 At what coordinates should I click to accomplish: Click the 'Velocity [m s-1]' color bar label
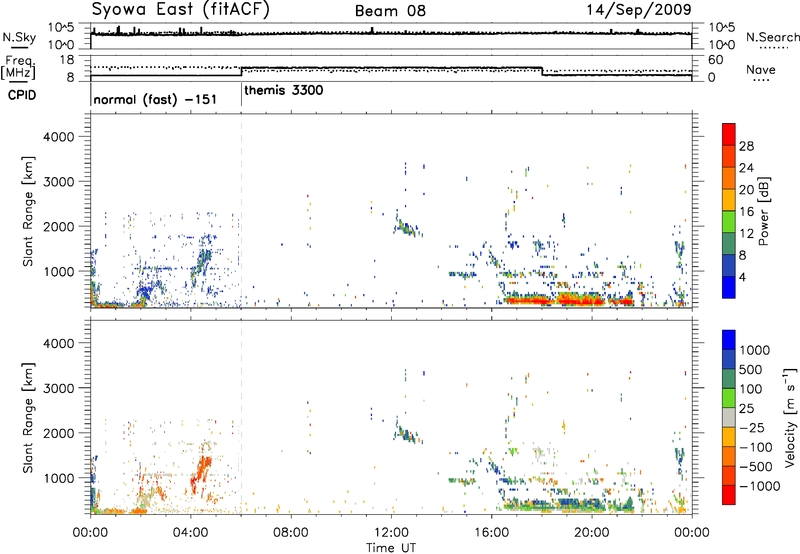point(790,417)
